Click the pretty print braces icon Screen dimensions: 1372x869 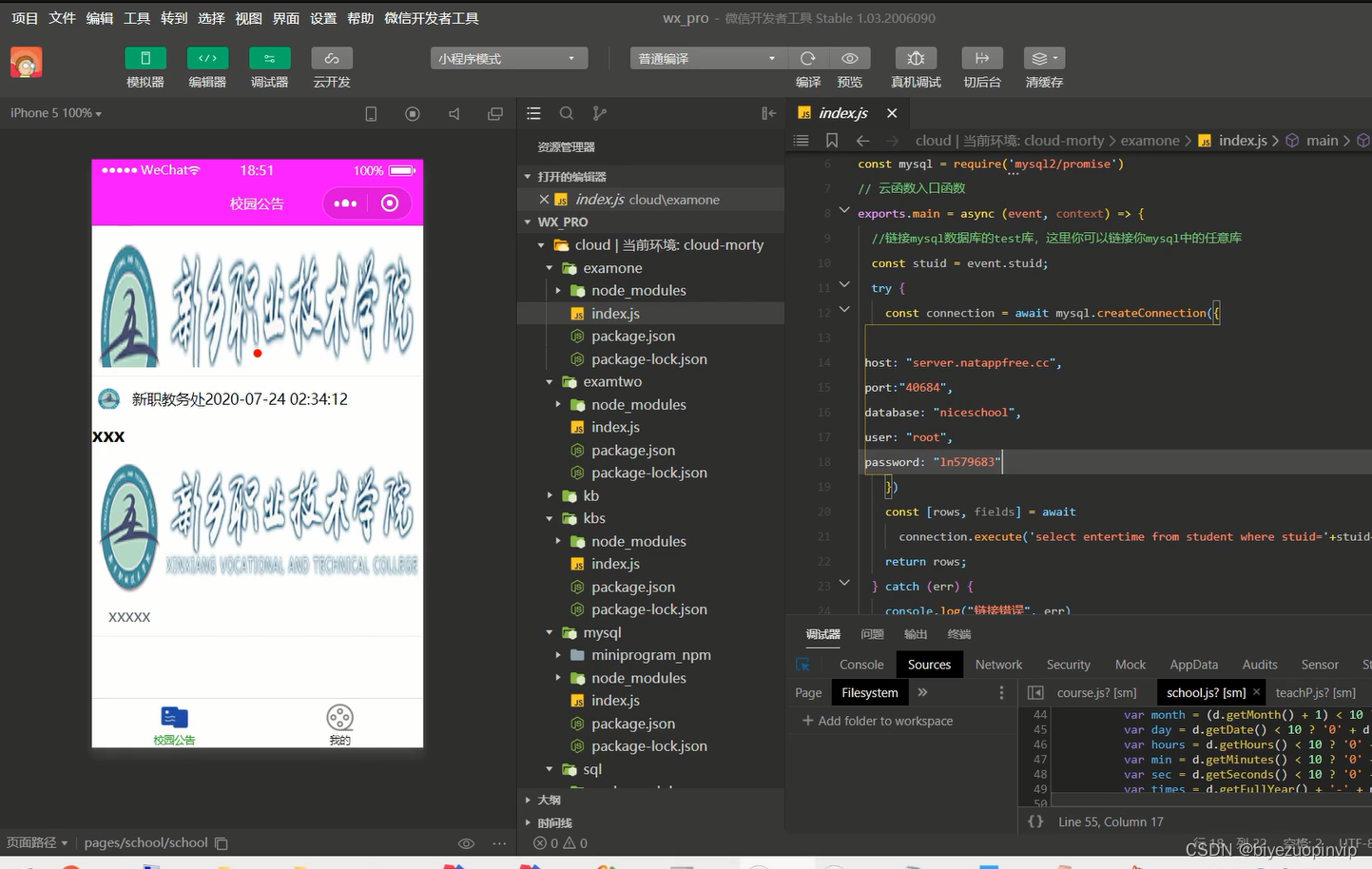(1035, 821)
